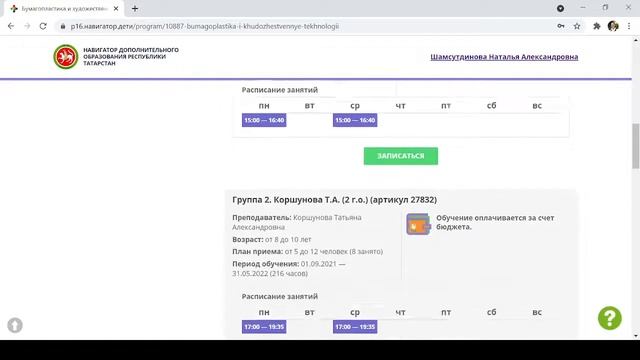Close the Бумагопластика tab
This screenshot has width=640, height=360.
click(x=116, y=8)
